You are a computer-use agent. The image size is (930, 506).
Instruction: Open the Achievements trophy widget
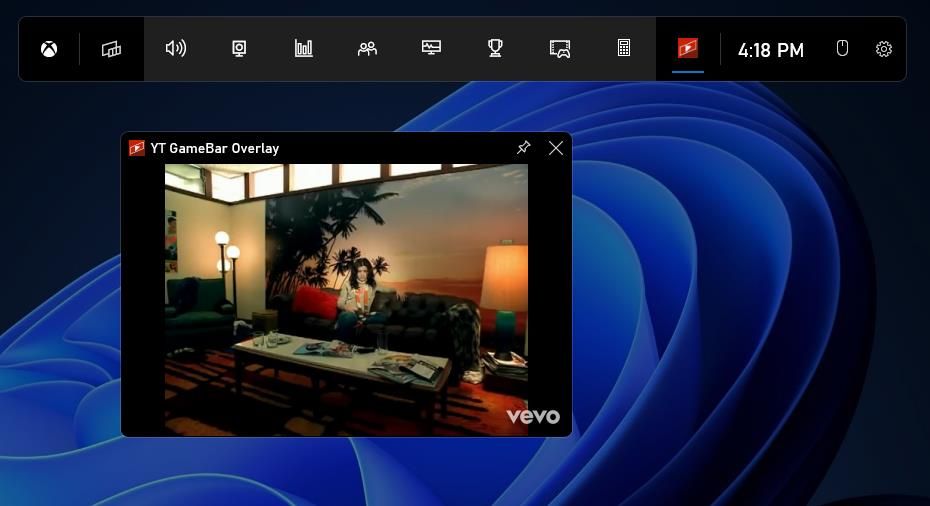[x=495, y=48]
